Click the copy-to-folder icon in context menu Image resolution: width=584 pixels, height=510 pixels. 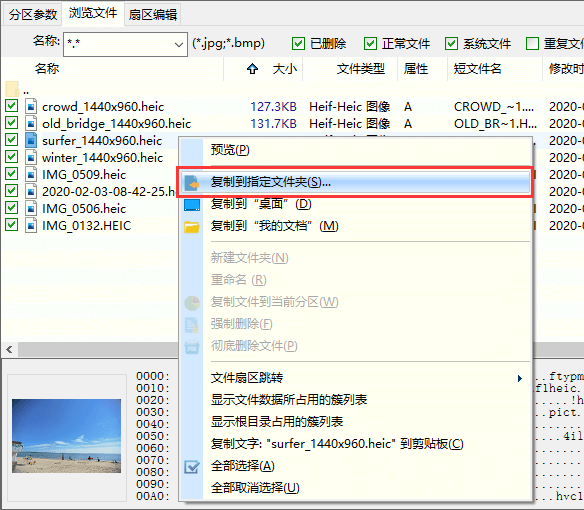point(192,183)
